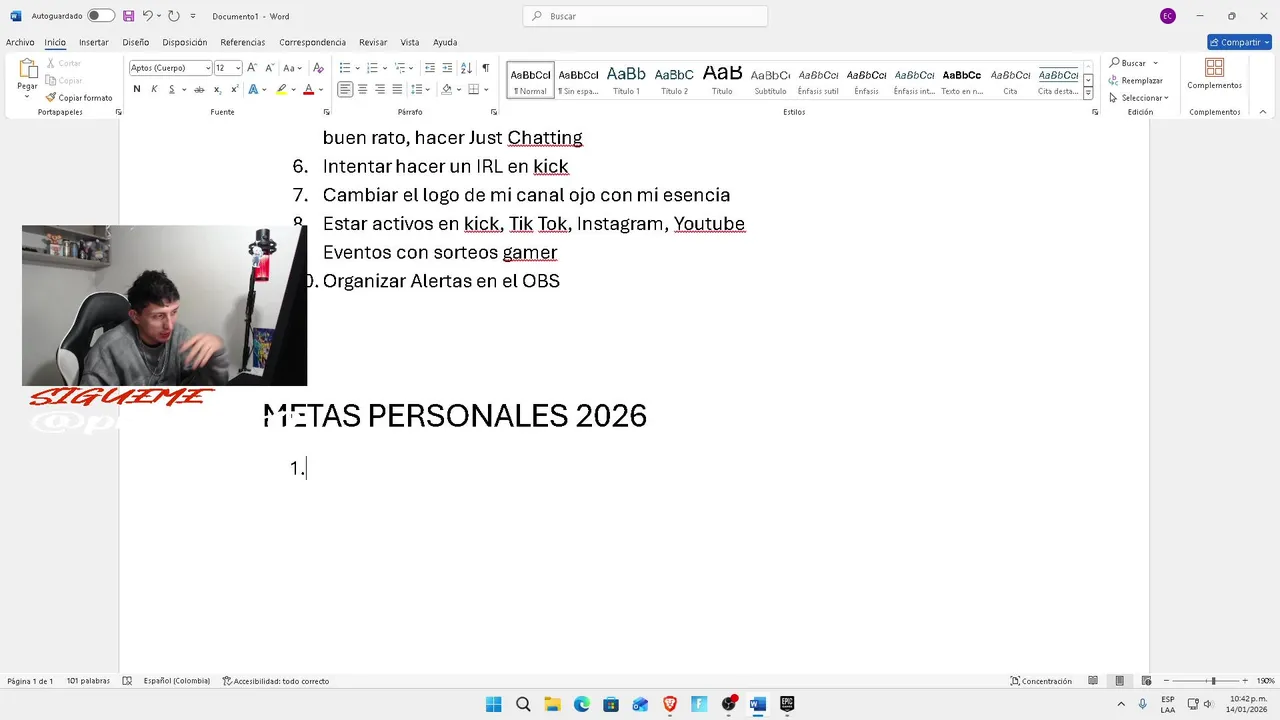Click the Save icon in title bar
The height and width of the screenshot is (720, 1280).
click(128, 16)
